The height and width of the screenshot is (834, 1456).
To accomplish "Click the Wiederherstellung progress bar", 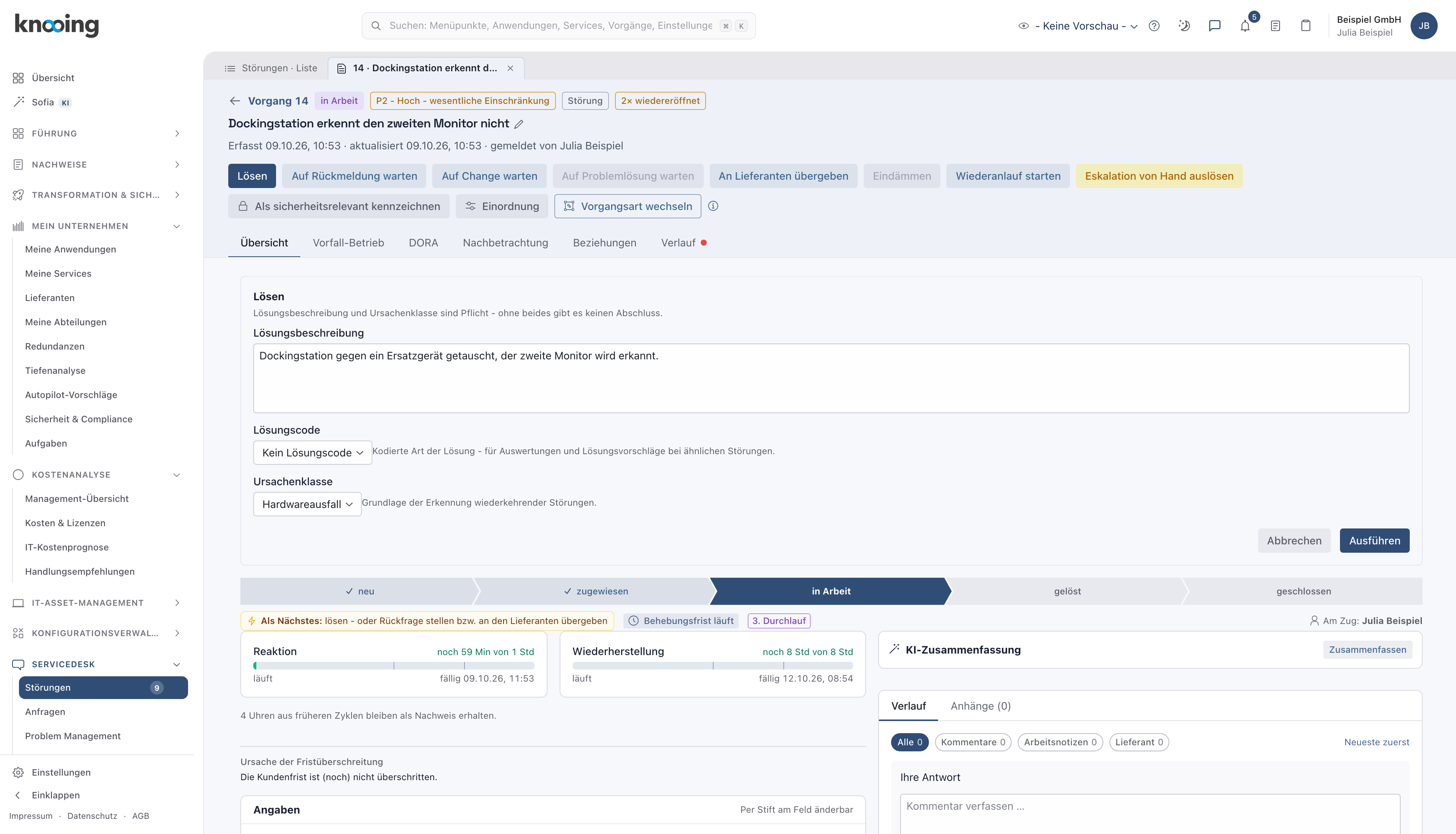I will [712, 666].
